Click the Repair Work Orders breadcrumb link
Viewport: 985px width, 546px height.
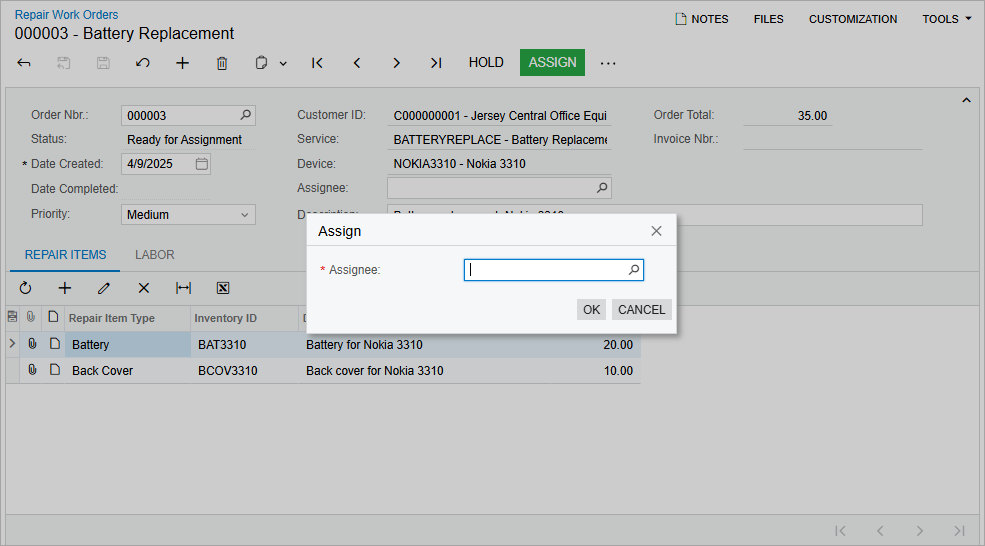pyautogui.click(x=66, y=15)
